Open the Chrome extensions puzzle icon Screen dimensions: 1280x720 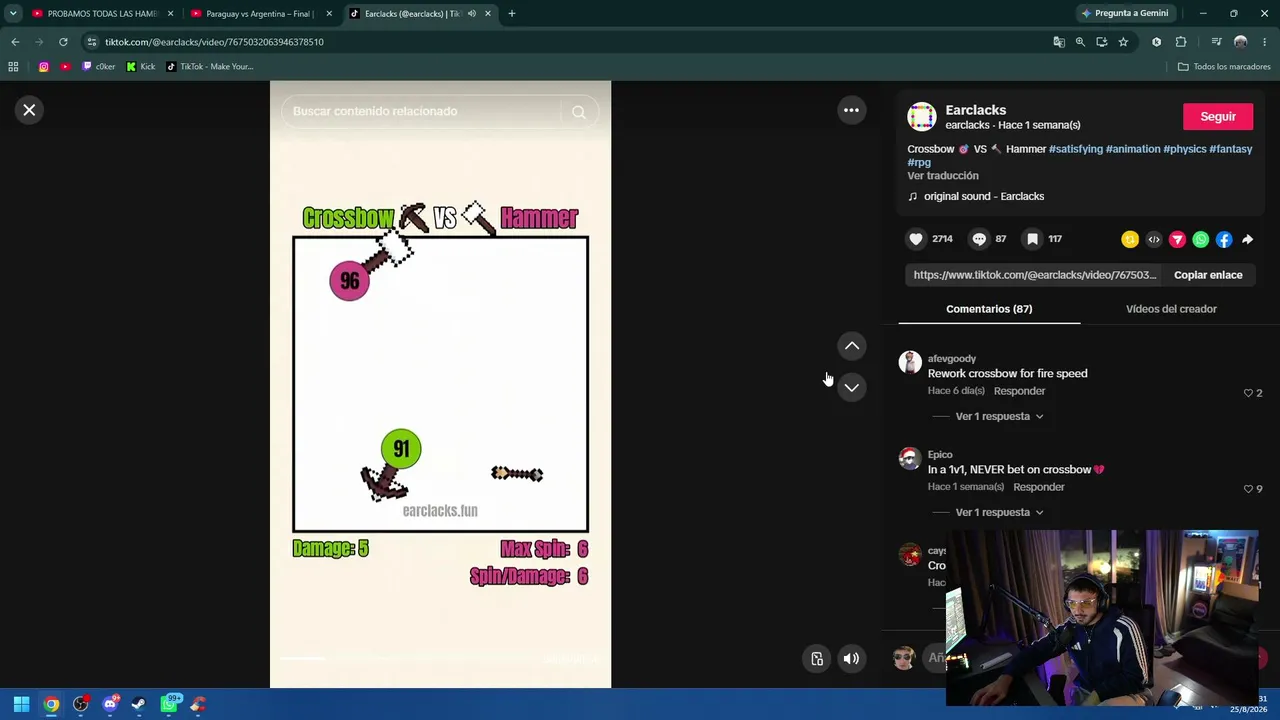(x=1181, y=42)
